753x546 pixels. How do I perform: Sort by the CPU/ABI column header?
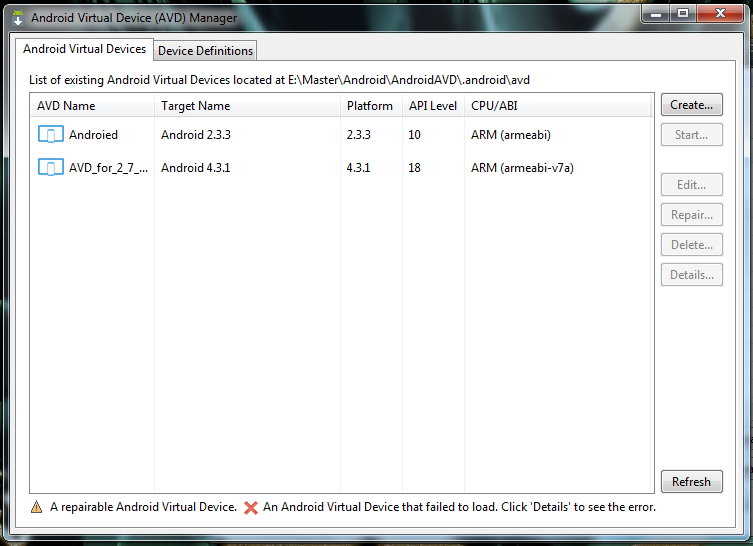[x=559, y=106]
